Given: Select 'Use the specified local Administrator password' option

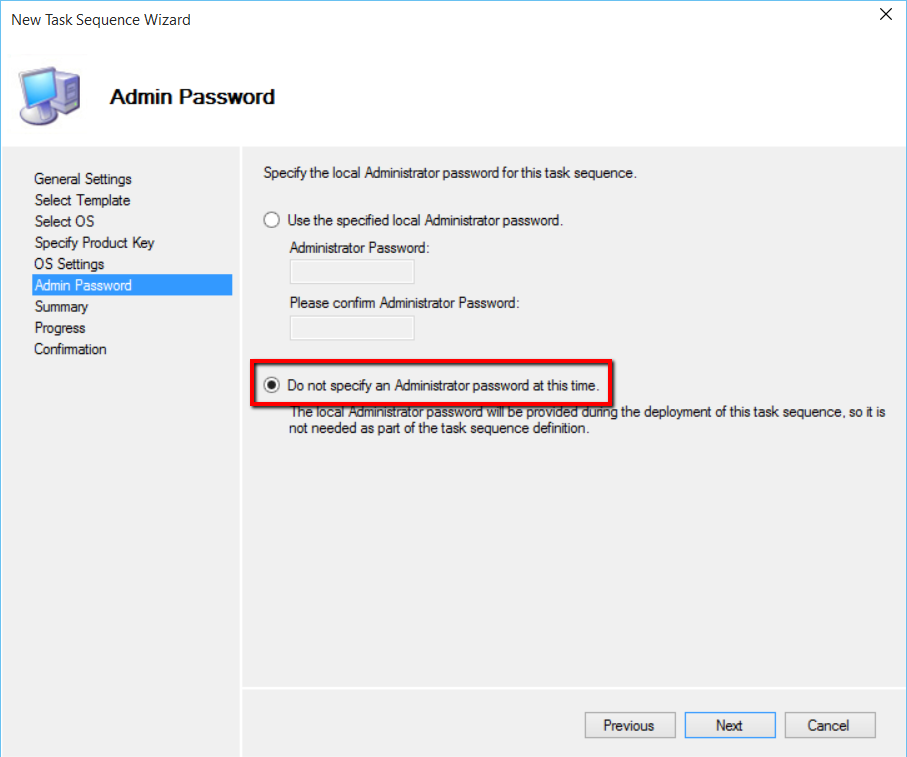Looking at the screenshot, I should pos(272,220).
